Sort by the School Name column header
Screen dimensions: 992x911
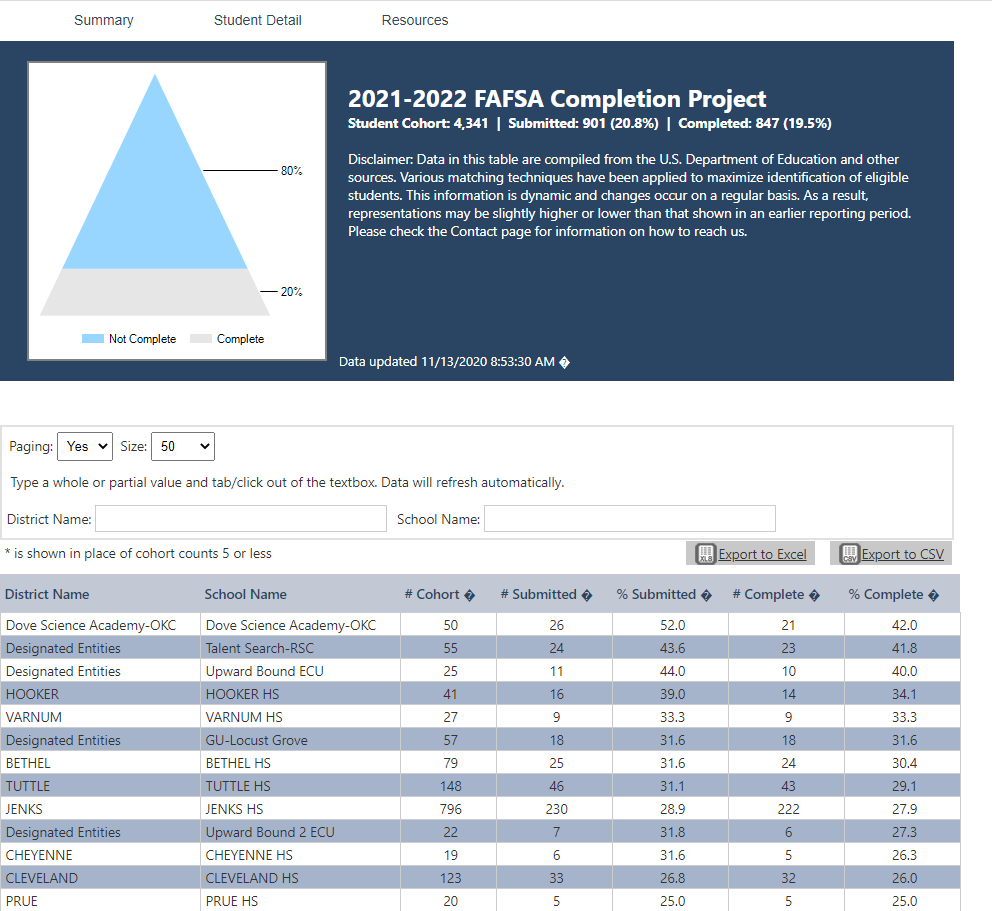[x=245, y=595]
